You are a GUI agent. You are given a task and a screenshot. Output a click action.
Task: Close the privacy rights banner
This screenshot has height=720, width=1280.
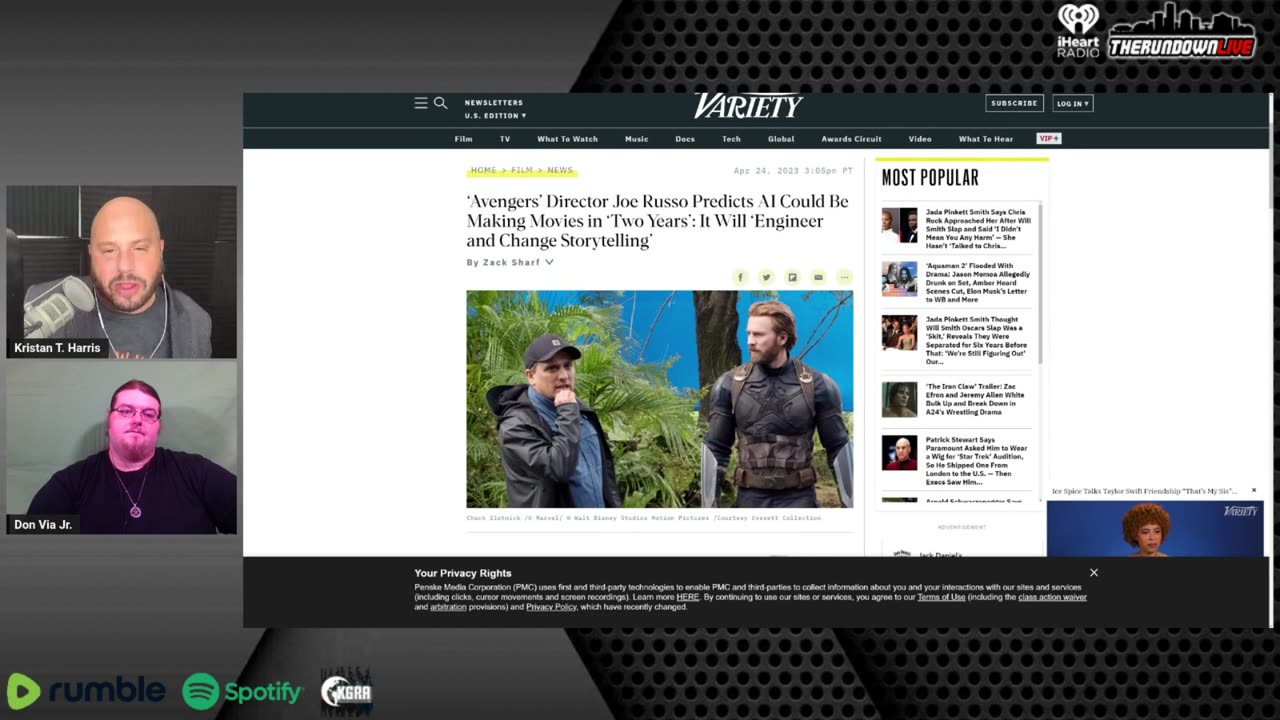(1094, 572)
